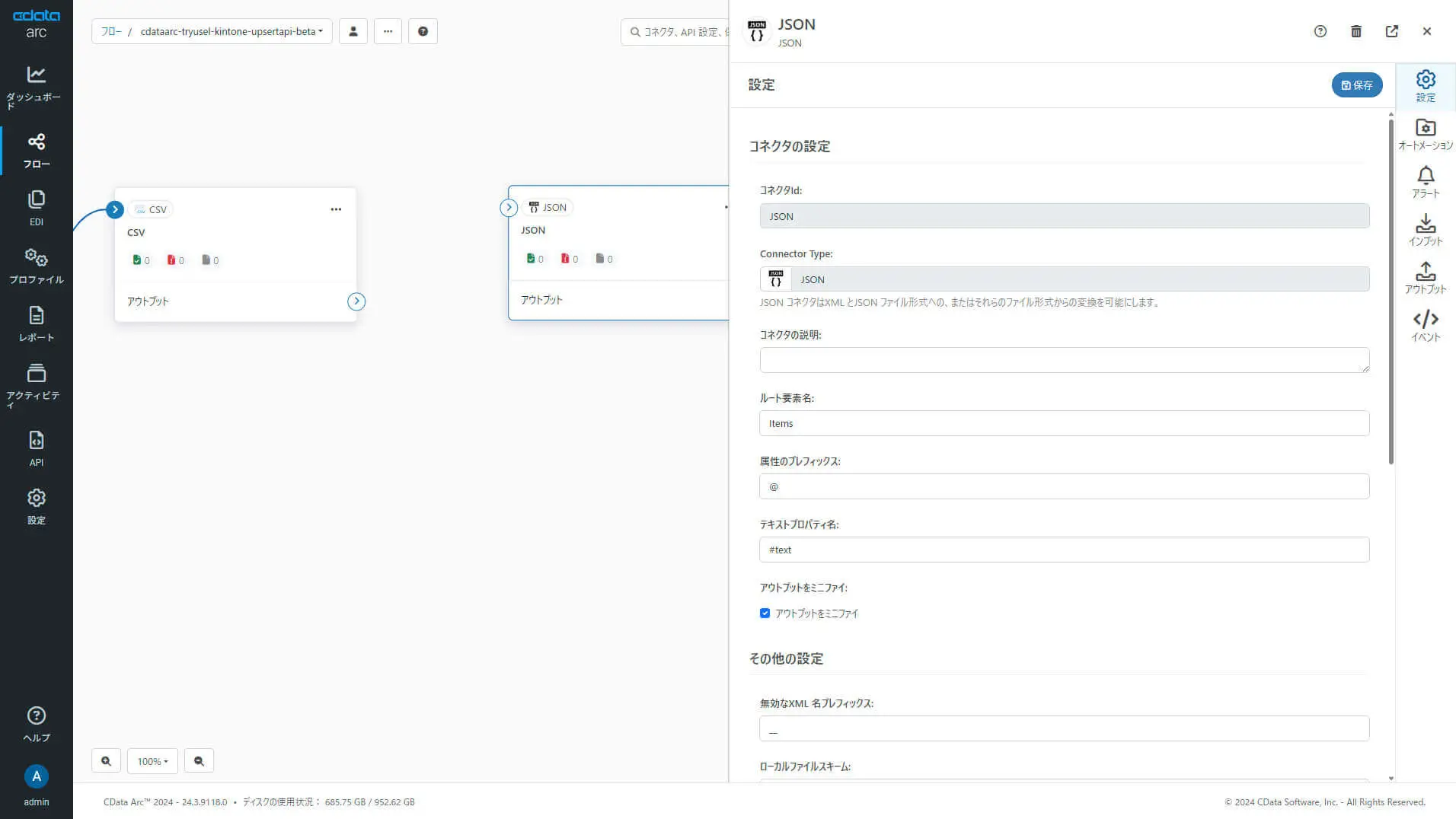Switch to the Alerts (アラート) tab
The image size is (1456, 819).
point(1426,183)
